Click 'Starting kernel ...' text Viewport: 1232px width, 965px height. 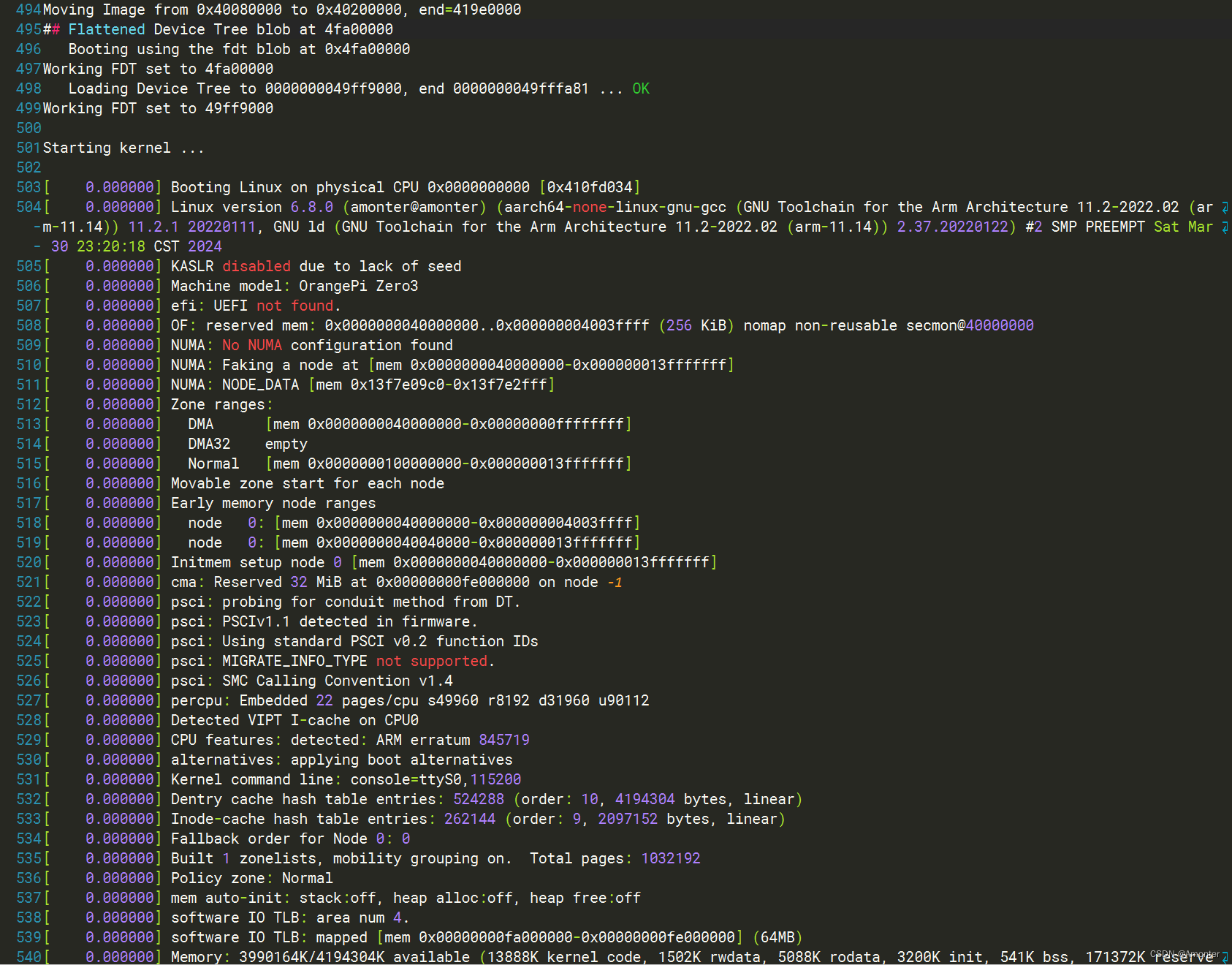click(x=123, y=148)
